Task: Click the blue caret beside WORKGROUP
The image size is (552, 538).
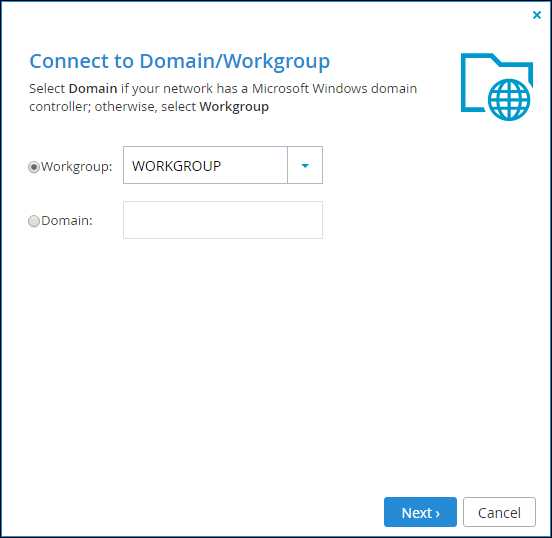Action: pos(305,165)
